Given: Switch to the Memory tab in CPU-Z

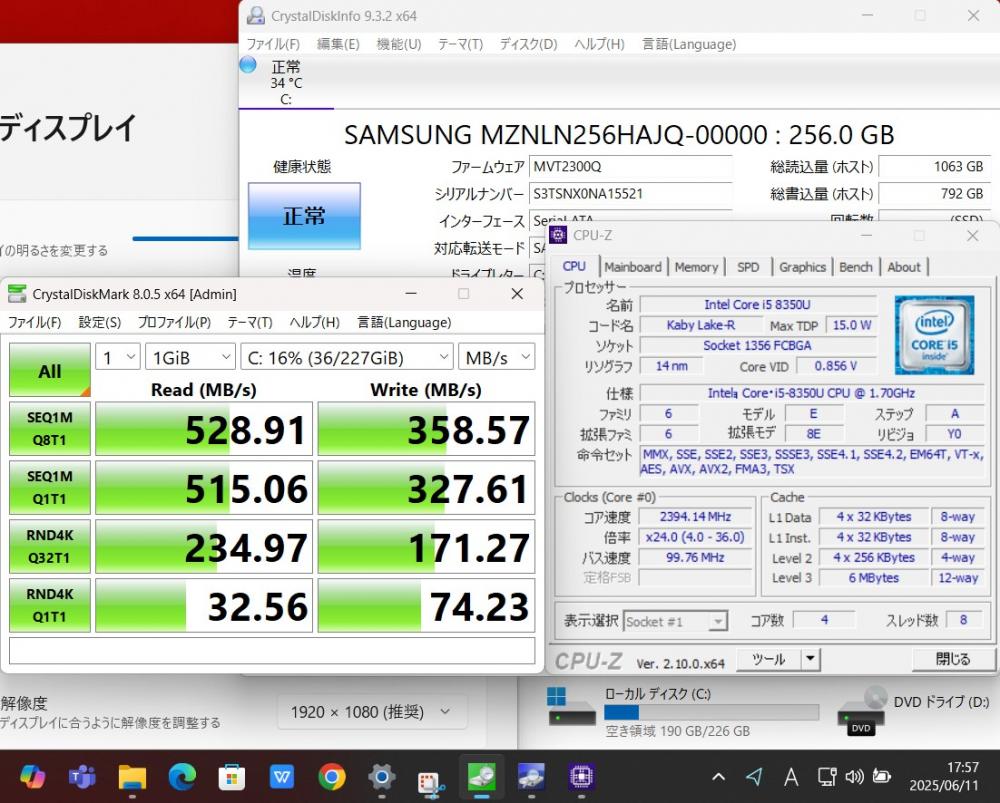Looking at the screenshot, I should point(696,267).
